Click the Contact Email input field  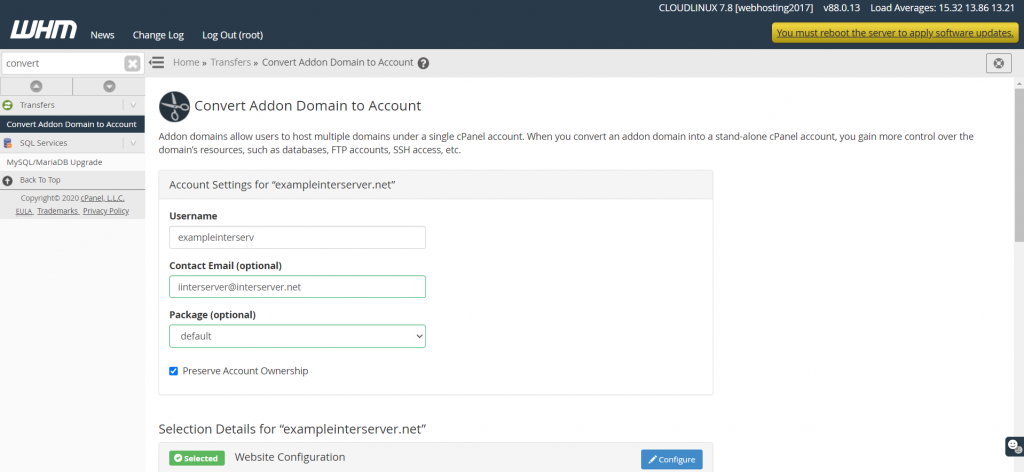(297, 287)
